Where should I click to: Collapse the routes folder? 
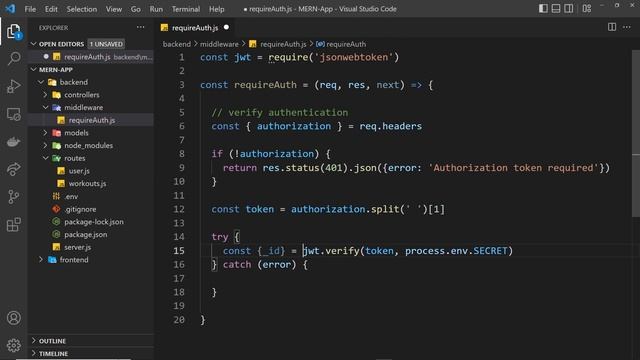(x=45, y=158)
